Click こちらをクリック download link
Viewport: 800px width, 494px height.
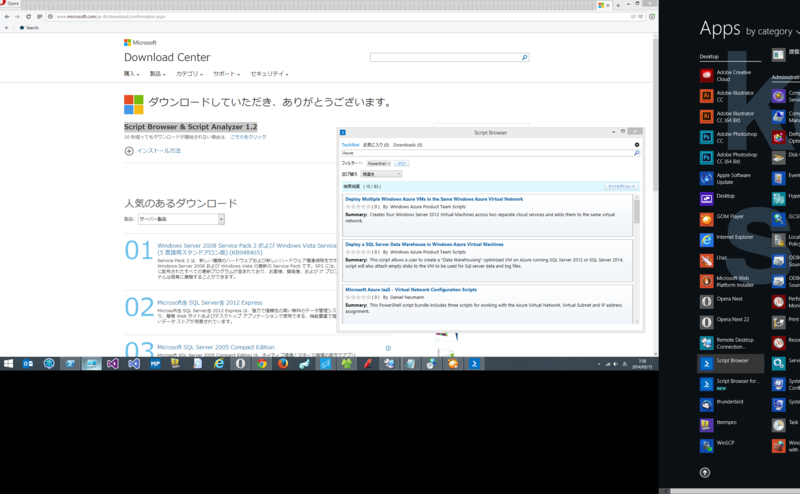pyautogui.click(x=248, y=137)
